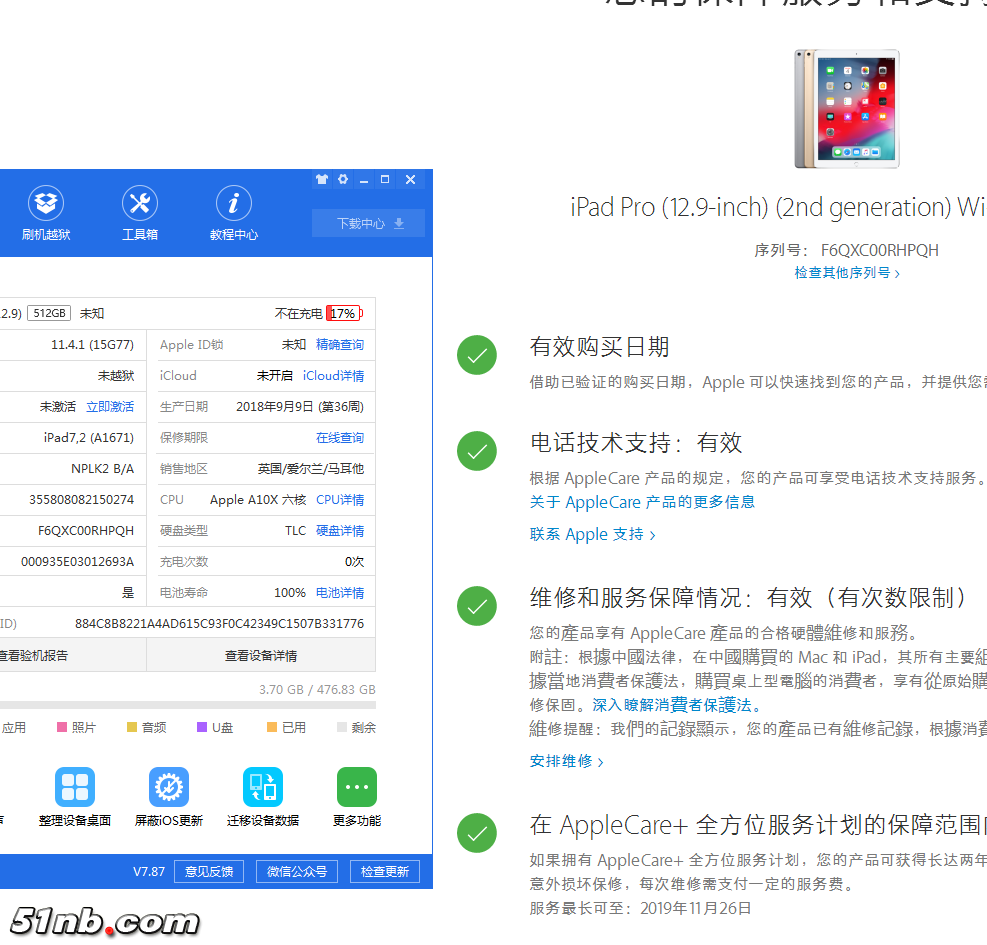Open the iCloud详情 link

tap(333, 376)
